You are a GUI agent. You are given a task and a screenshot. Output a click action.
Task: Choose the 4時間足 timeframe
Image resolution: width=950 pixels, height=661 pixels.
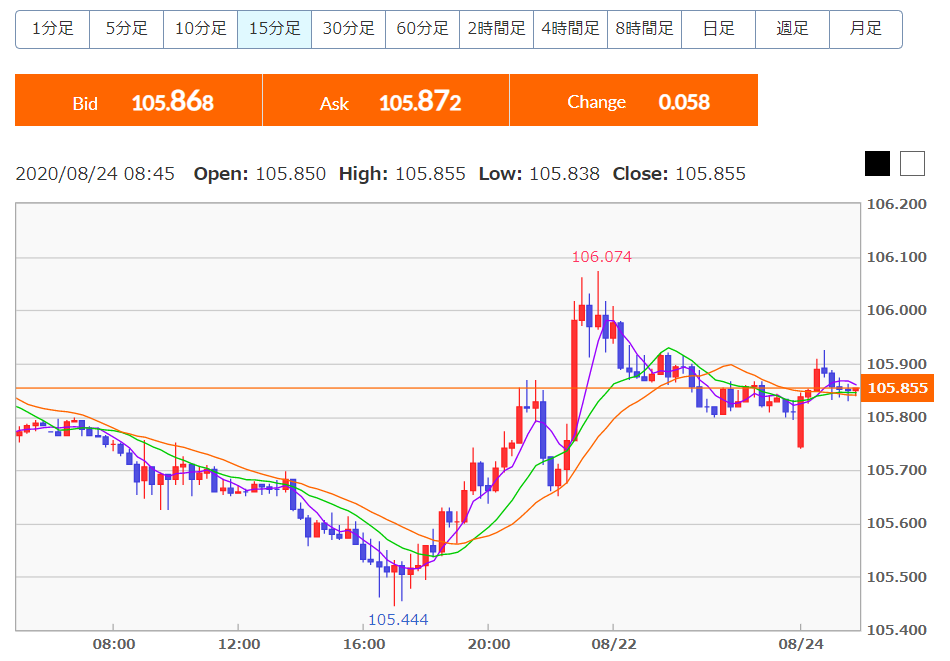click(570, 28)
